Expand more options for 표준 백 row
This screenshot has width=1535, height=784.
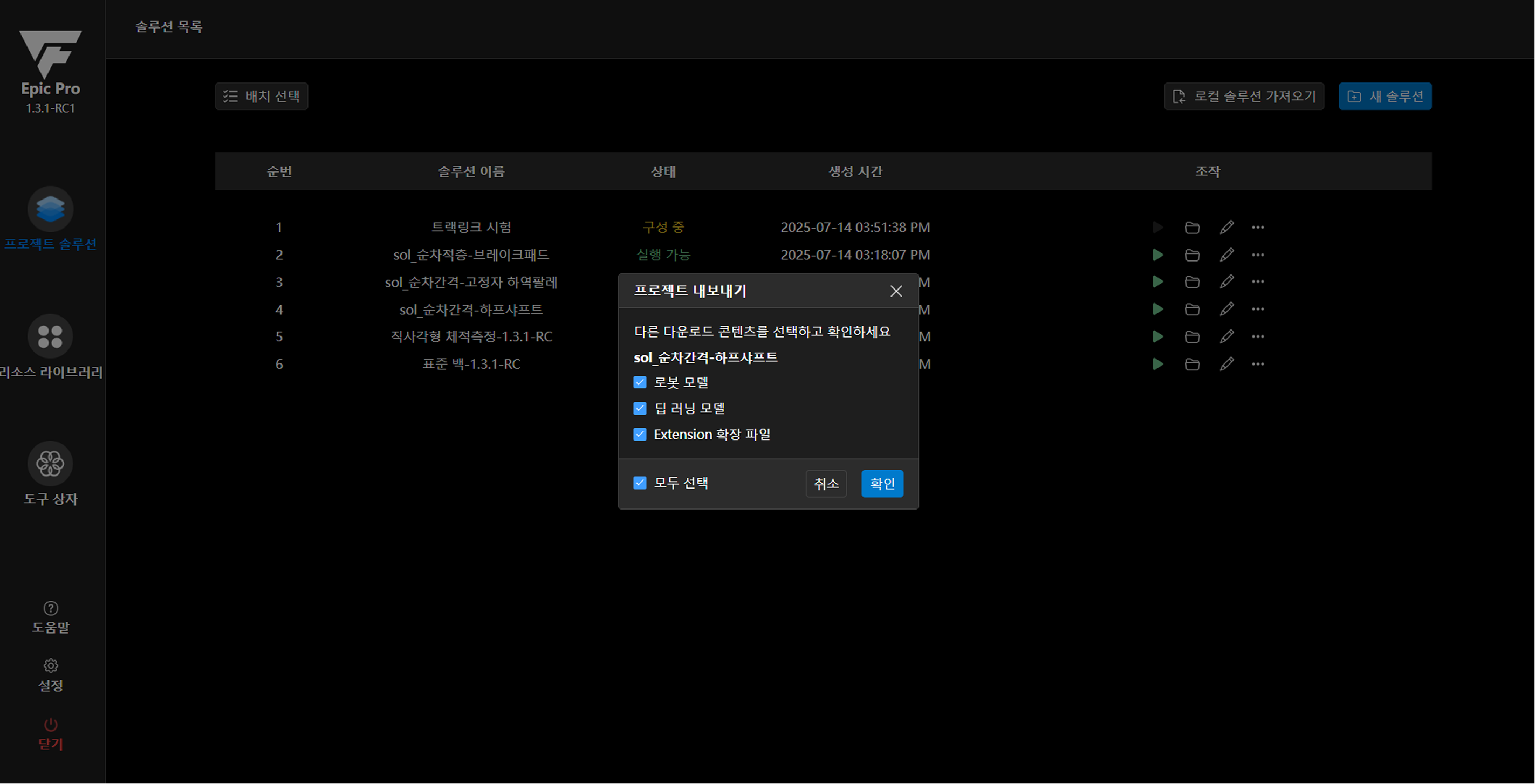pyautogui.click(x=1258, y=364)
